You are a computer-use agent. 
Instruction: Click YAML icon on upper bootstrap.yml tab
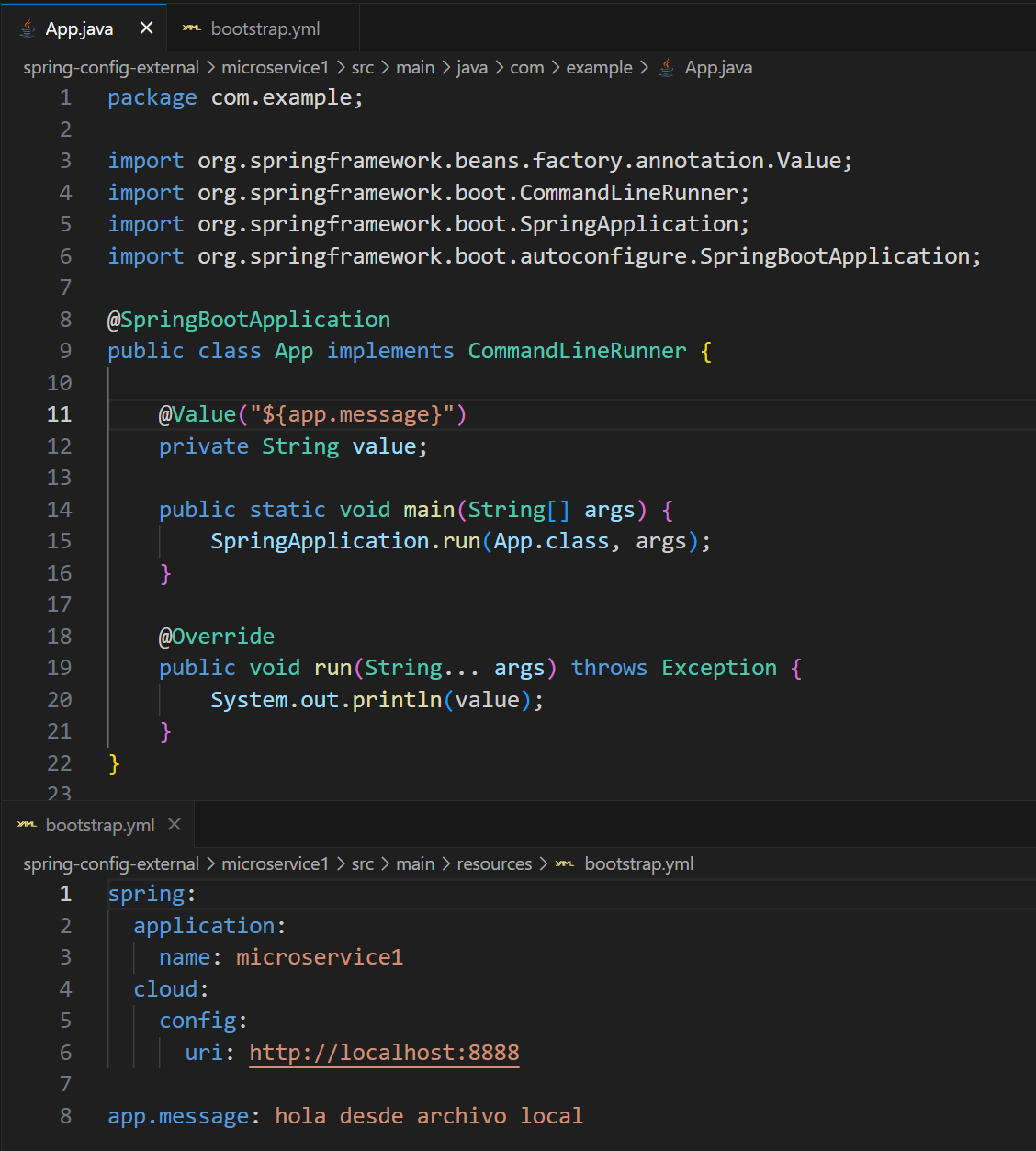(x=191, y=28)
